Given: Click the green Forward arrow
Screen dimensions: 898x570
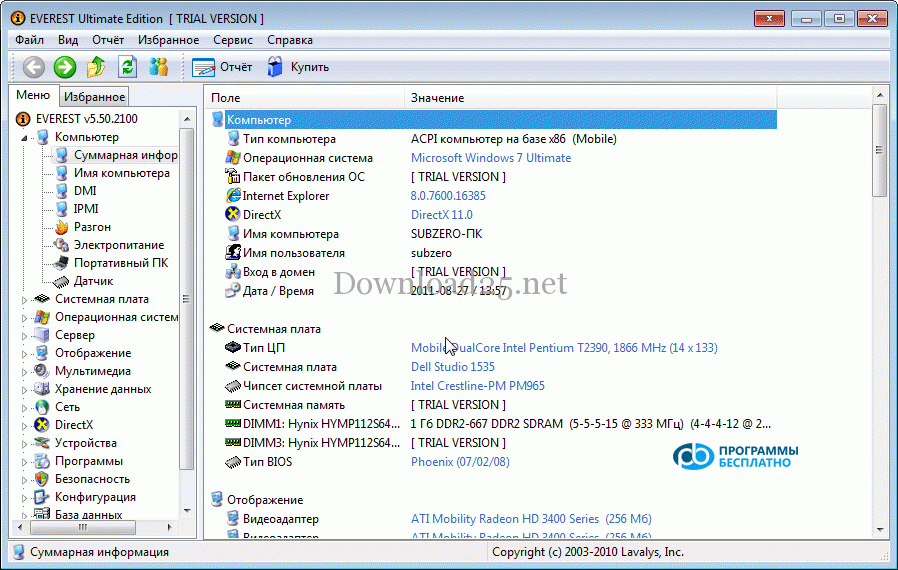Looking at the screenshot, I should pyautogui.click(x=65, y=67).
